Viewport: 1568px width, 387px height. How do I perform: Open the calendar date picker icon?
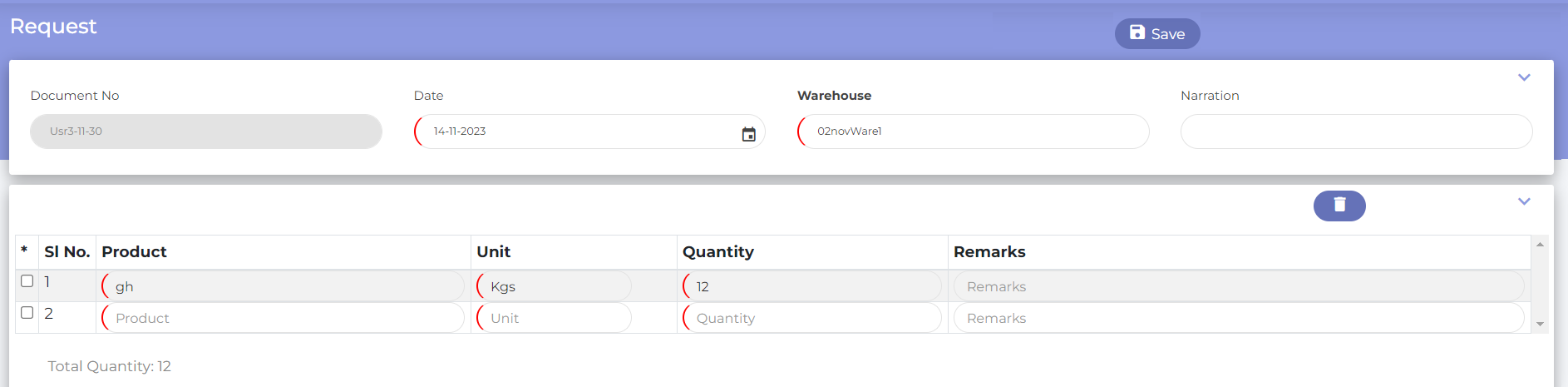(x=748, y=134)
